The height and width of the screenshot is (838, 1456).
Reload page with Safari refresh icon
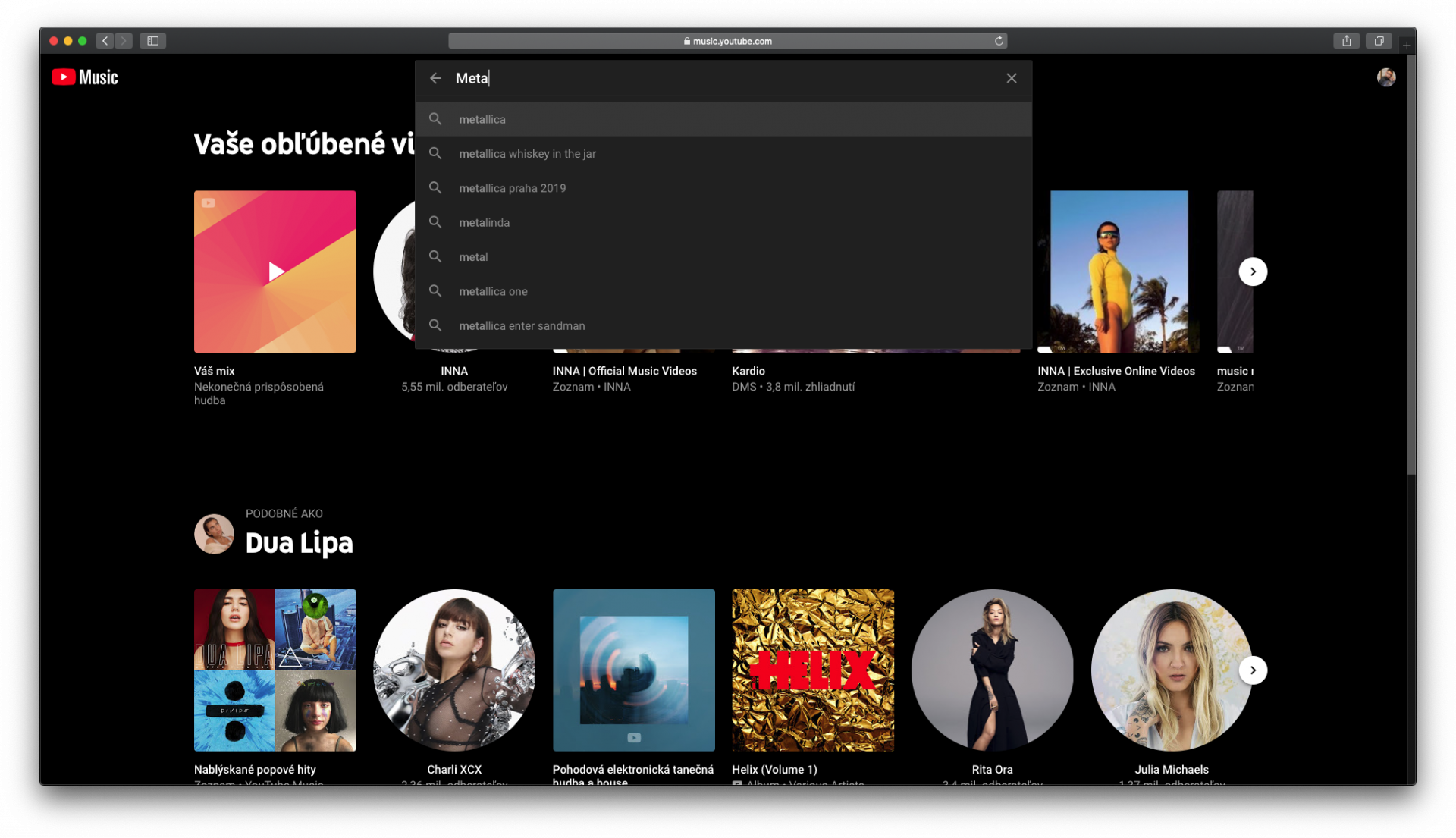click(999, 41)
